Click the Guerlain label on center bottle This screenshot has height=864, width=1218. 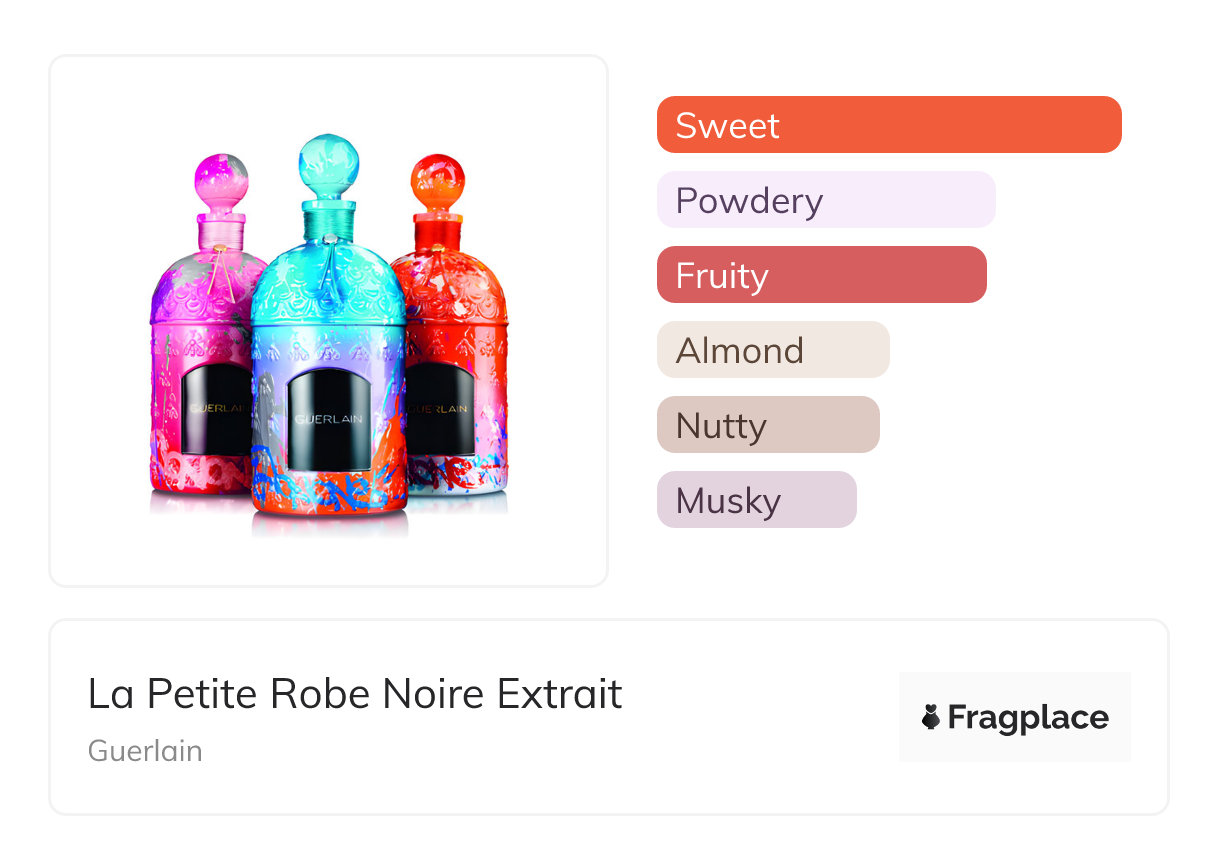point(328,419)
